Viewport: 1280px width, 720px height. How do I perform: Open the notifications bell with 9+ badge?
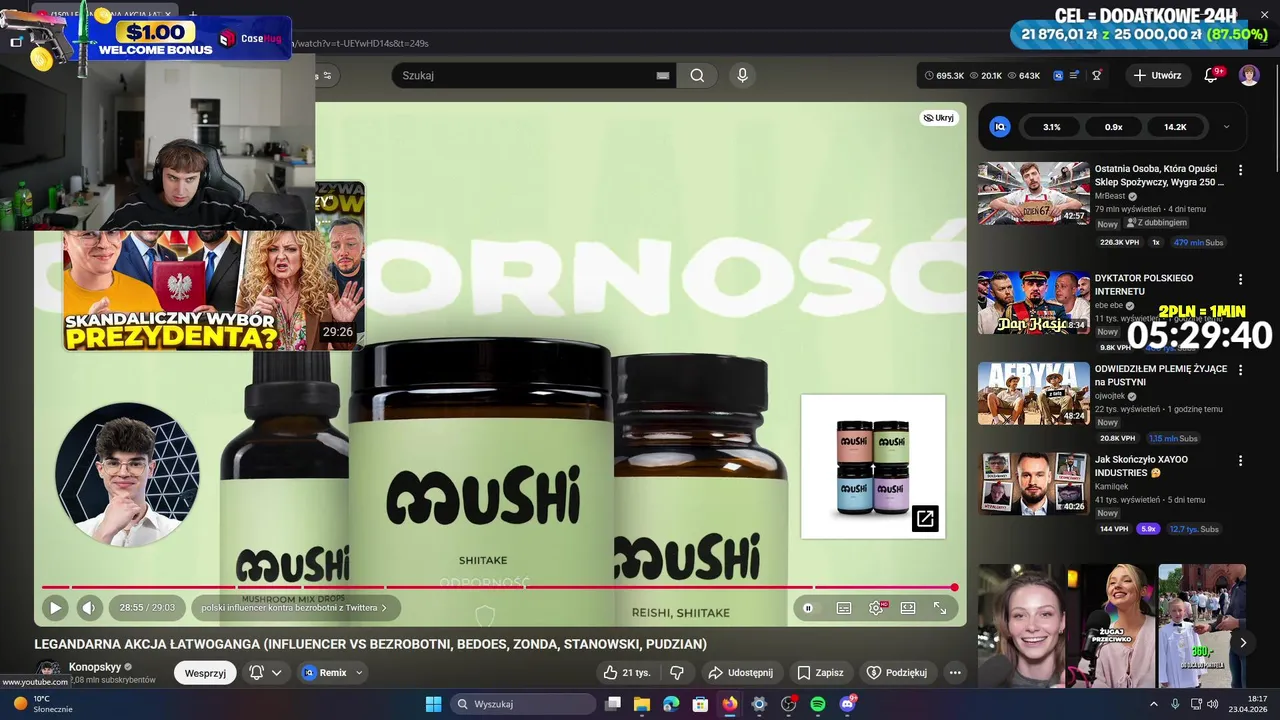click(1211, 75)
